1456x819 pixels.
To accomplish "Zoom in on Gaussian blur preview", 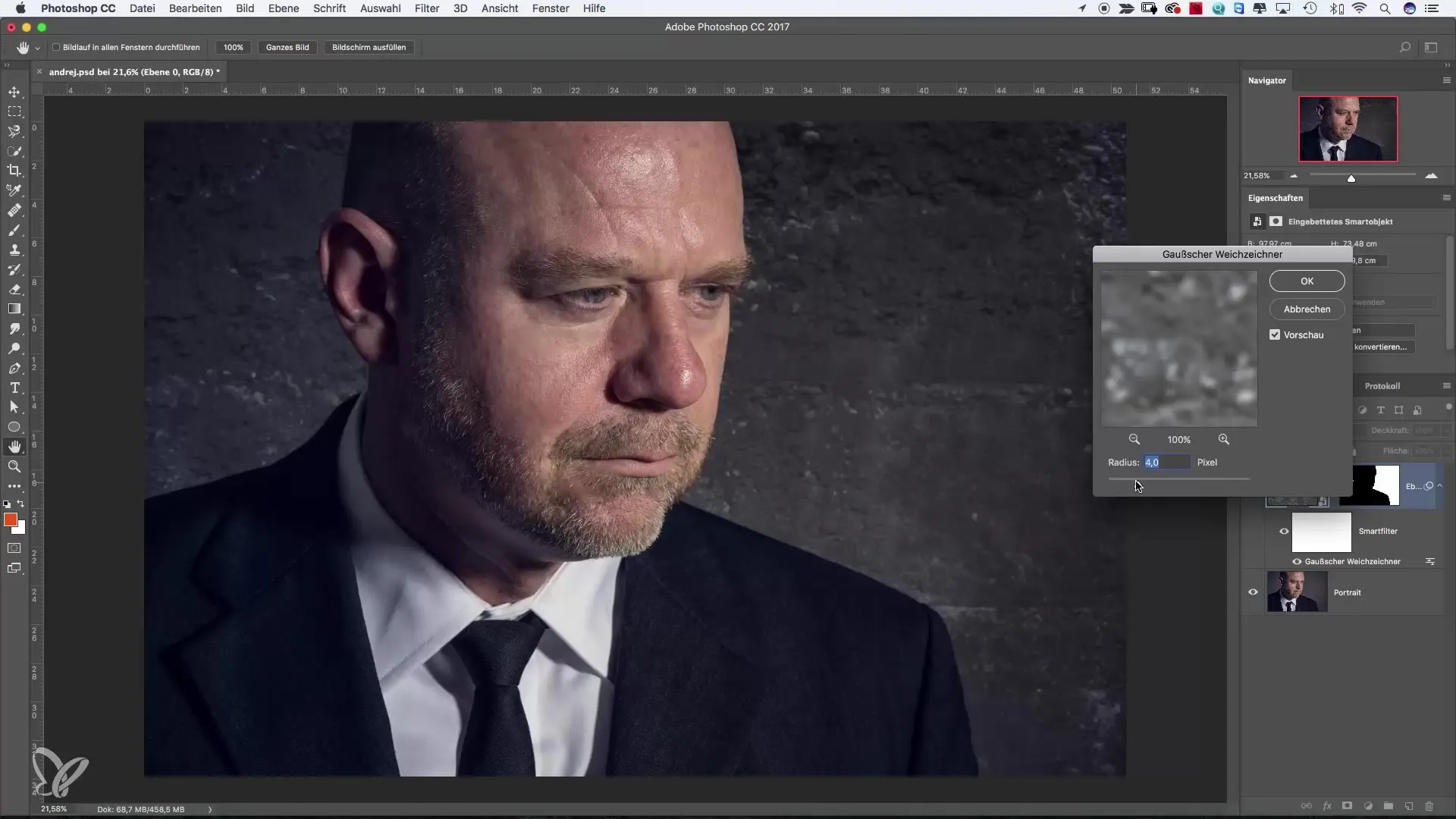I will (x=1224, y=440).
